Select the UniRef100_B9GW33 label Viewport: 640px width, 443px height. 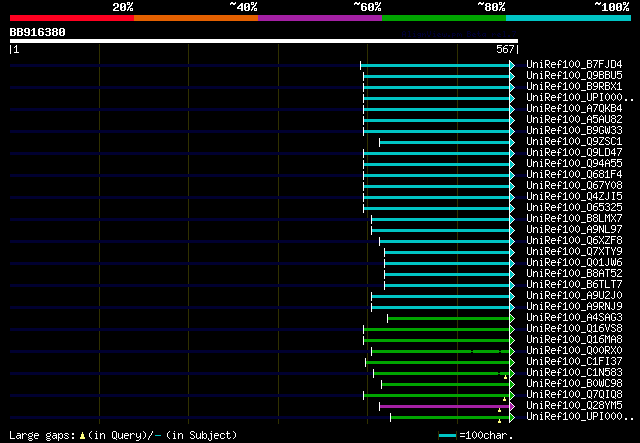click(574, 131)
